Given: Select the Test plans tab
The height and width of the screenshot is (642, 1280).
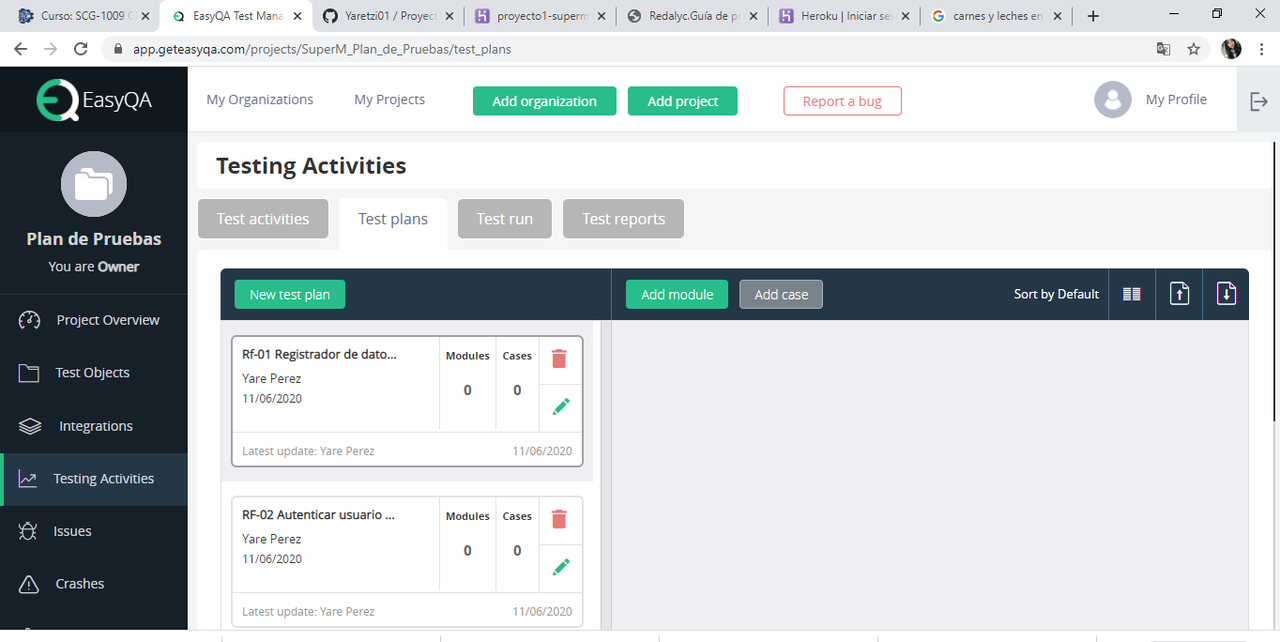Looking at the screenshot, I should [393, 219].
